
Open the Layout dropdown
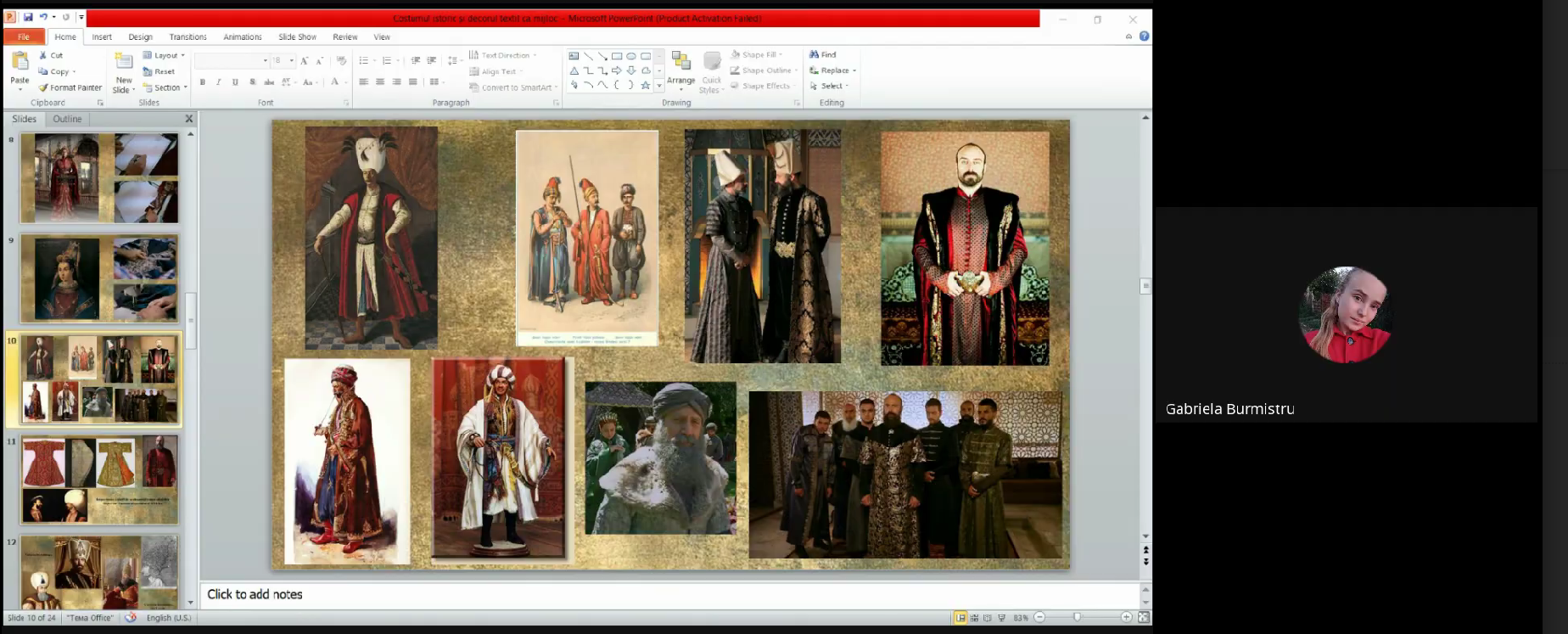[x=164, y=55]
